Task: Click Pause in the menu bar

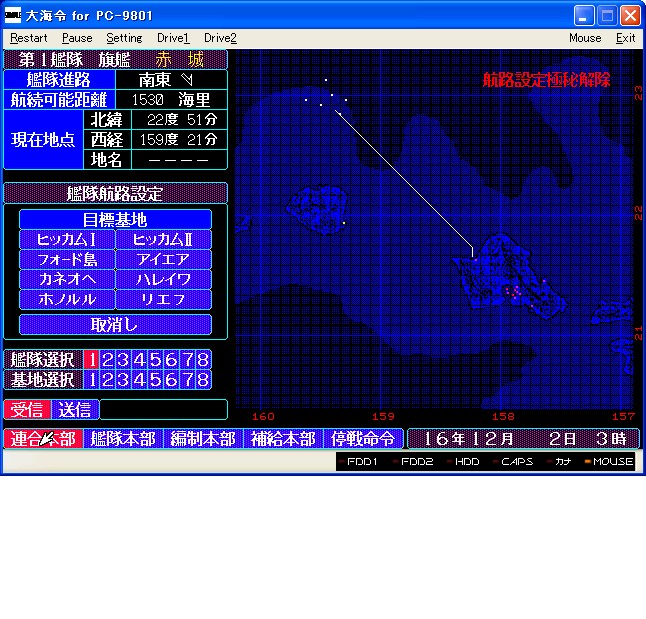Action: click(x=77, y=38)
